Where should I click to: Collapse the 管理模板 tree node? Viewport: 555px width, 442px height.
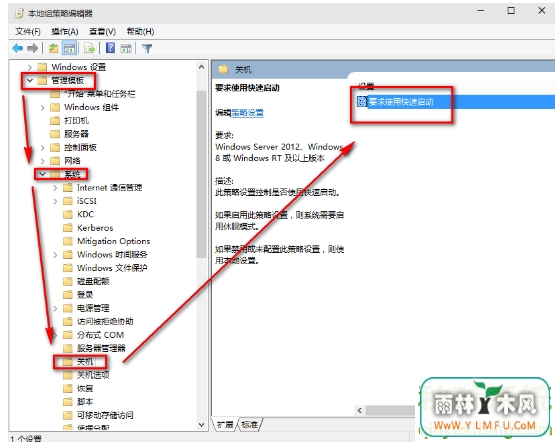(30, 81)
